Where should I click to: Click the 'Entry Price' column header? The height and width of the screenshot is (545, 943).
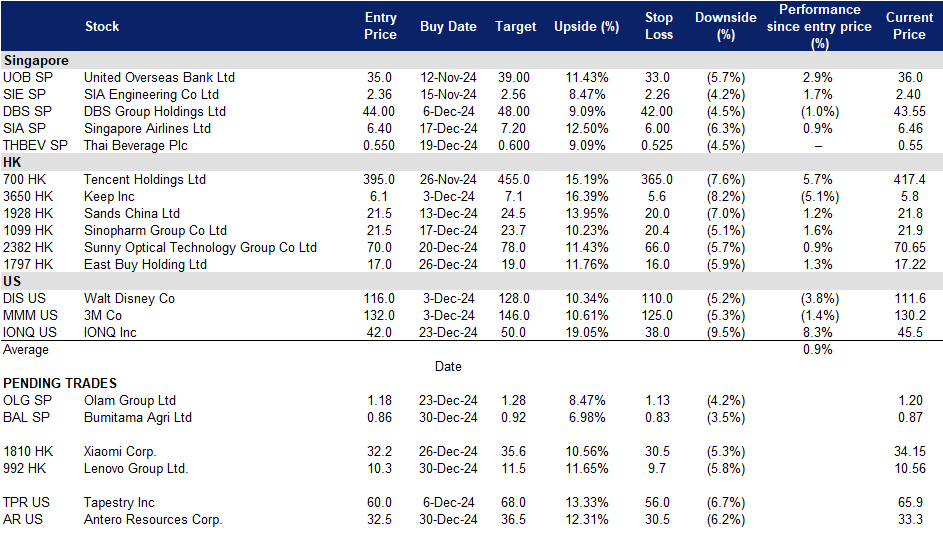[380, 26]
